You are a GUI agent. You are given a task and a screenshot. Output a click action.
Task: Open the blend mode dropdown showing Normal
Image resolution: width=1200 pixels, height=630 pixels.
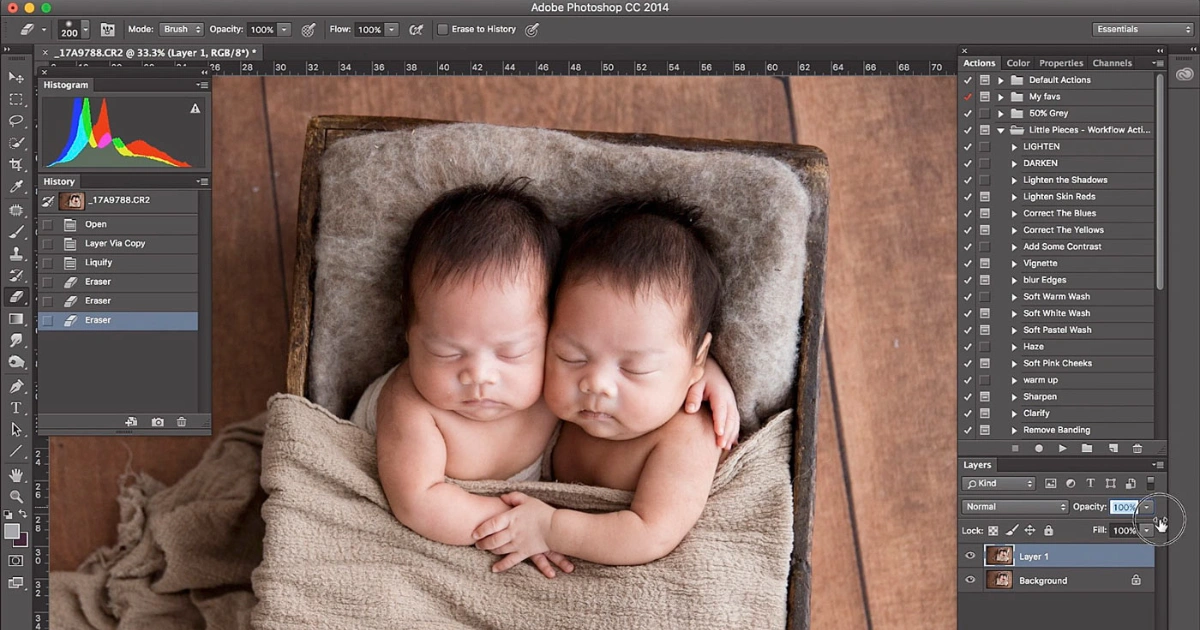pyautogui.click(x=1013, y=506)
